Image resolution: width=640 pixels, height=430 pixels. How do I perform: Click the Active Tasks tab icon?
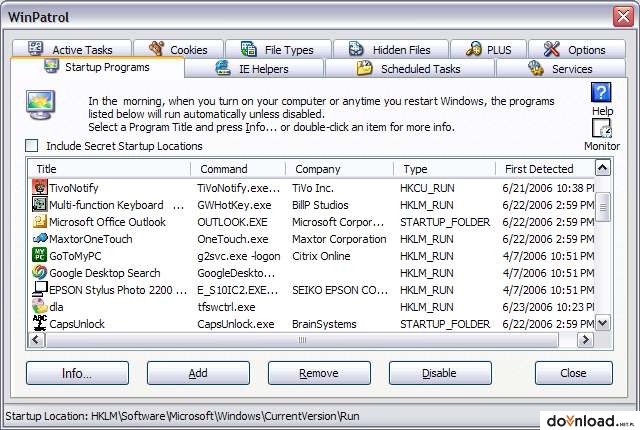[36, 48]
